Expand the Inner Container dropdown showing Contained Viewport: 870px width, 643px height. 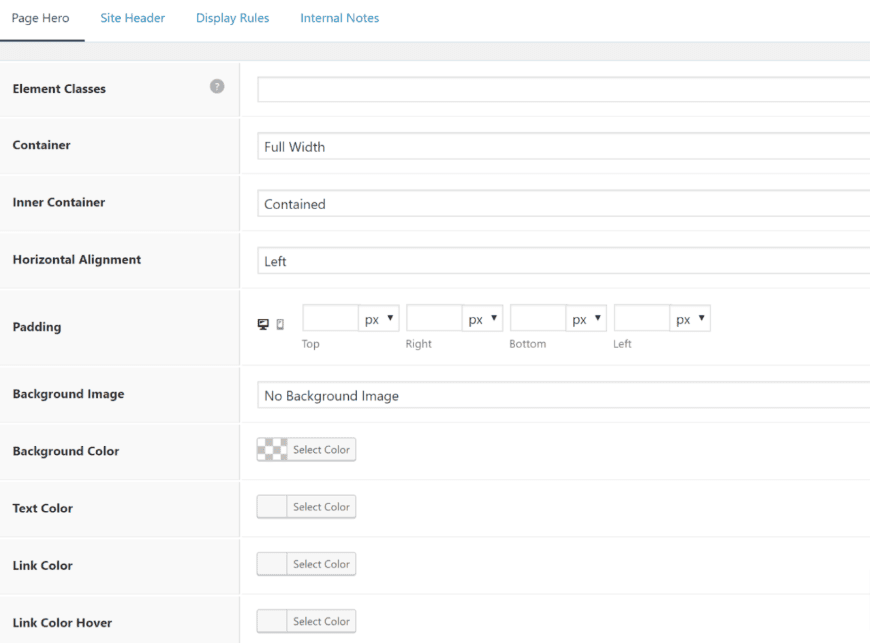(x=562, y=204)
